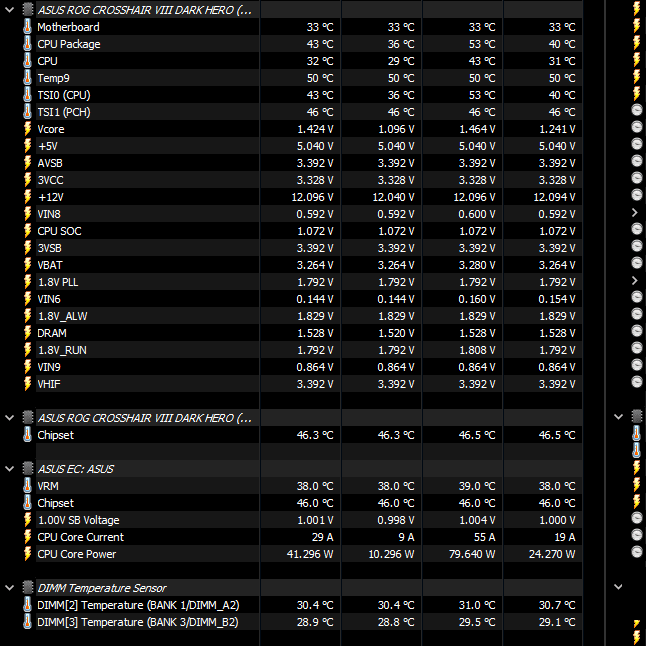Select the VRM sensor label

(48, 486)
